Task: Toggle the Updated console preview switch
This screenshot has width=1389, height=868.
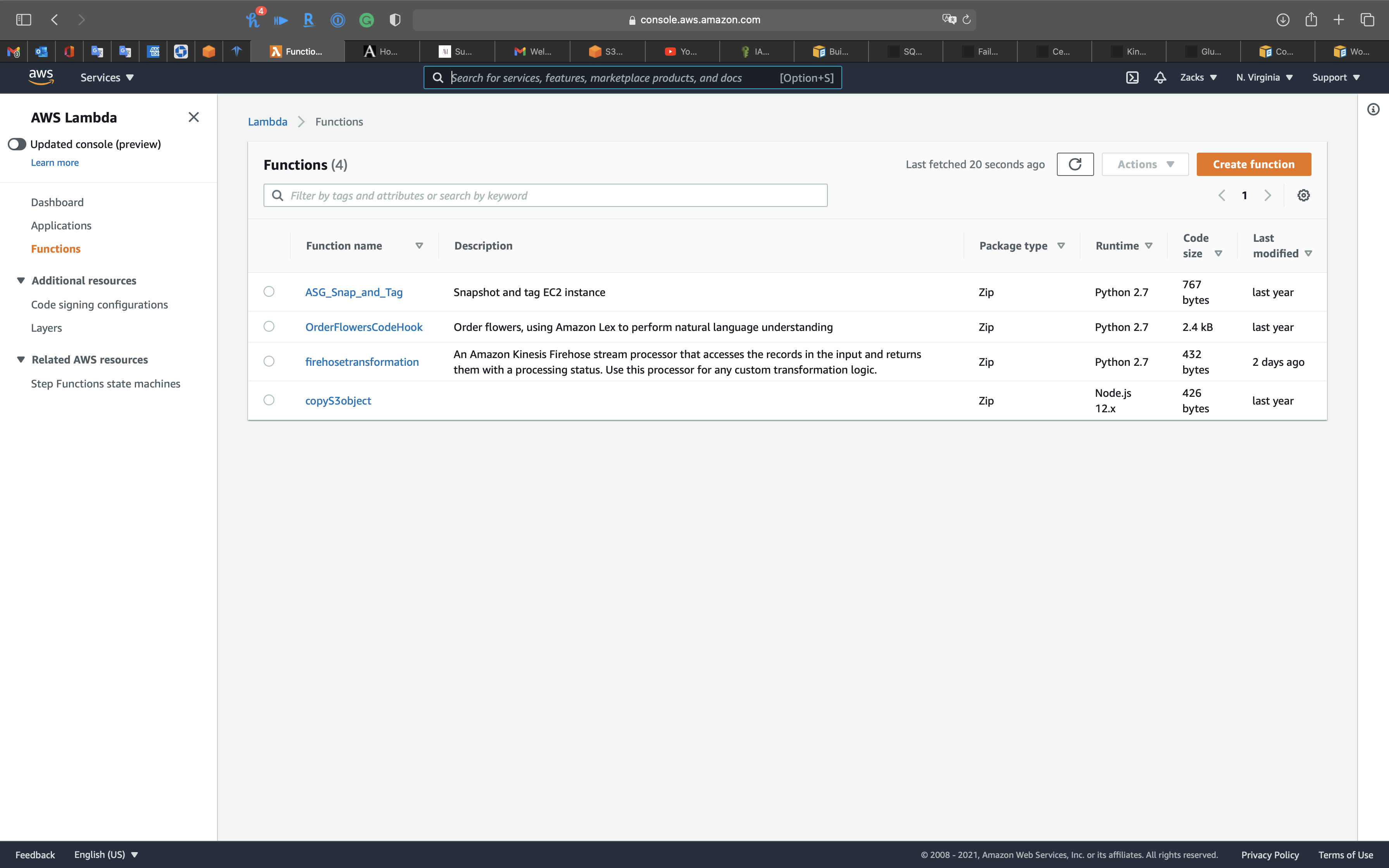Action: pos(17,144)
